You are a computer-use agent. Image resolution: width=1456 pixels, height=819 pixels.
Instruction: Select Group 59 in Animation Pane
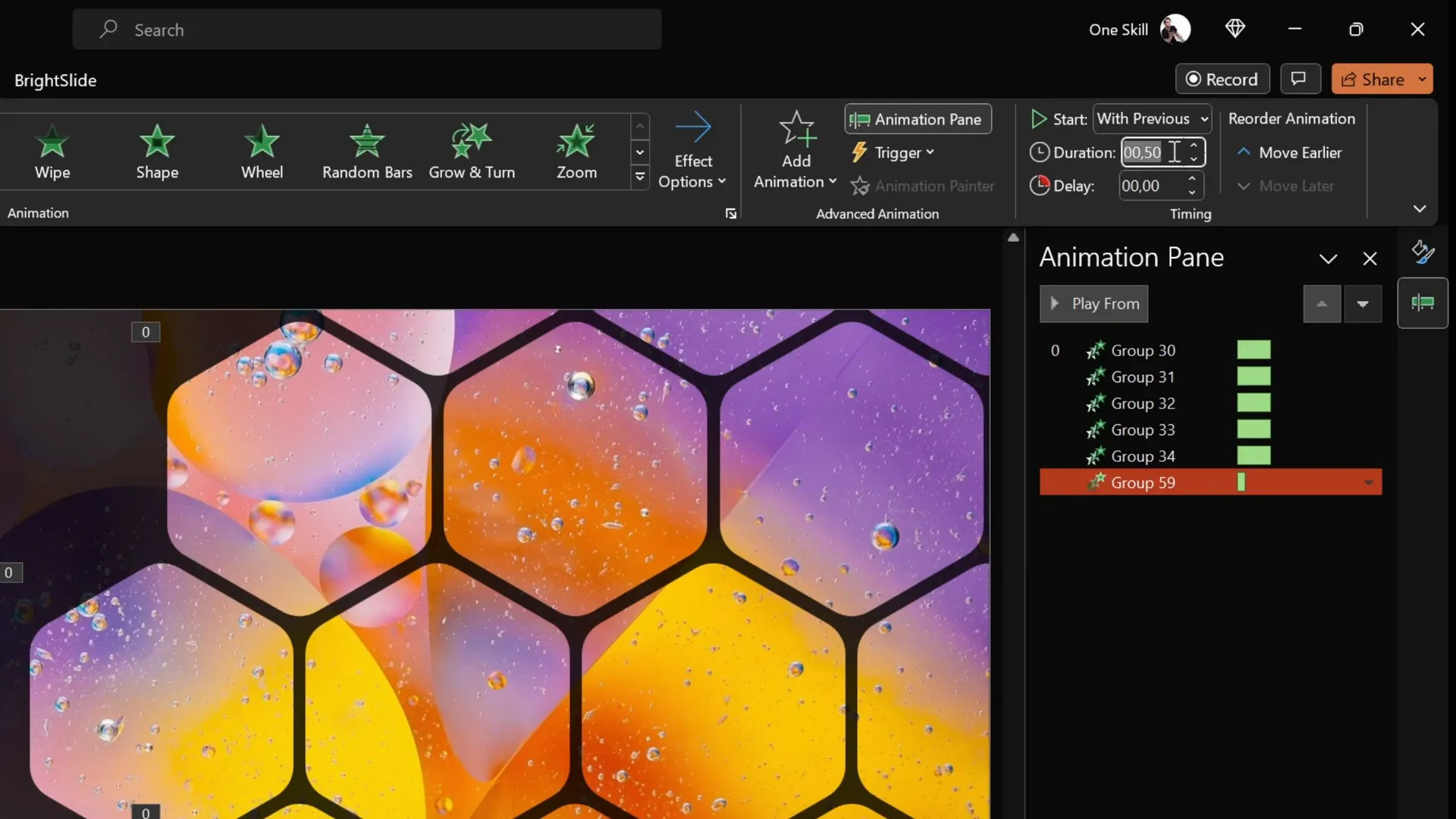tap(1210, 482)
